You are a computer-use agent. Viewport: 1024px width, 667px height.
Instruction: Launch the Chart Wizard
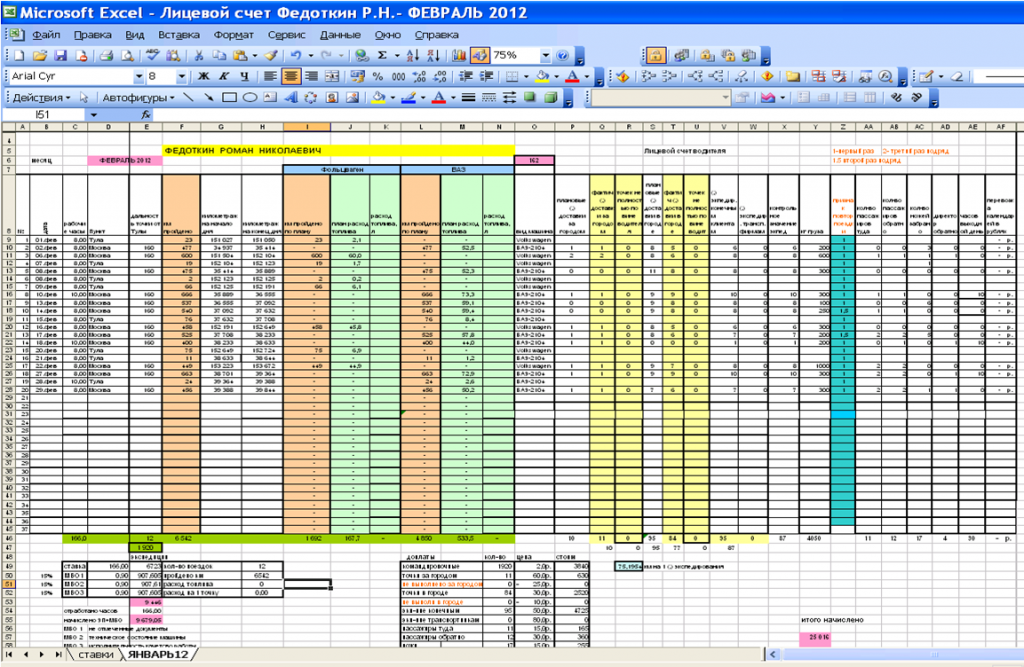pyautogui.click(x=459, y=56)
